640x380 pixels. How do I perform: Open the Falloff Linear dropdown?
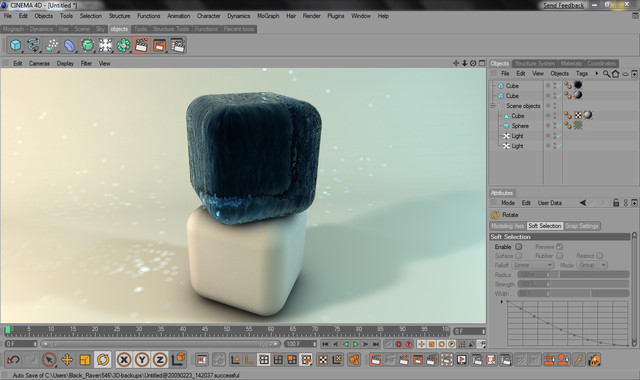tap(533, 265)
